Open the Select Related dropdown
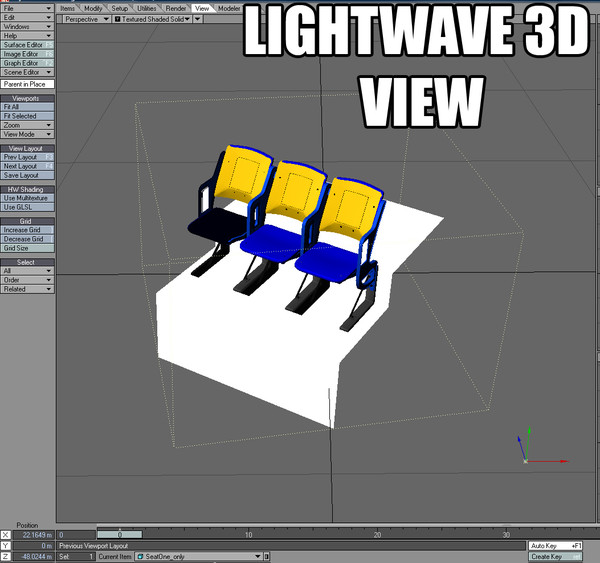Viewport: 600px width, 563px height. click(27, 289)
